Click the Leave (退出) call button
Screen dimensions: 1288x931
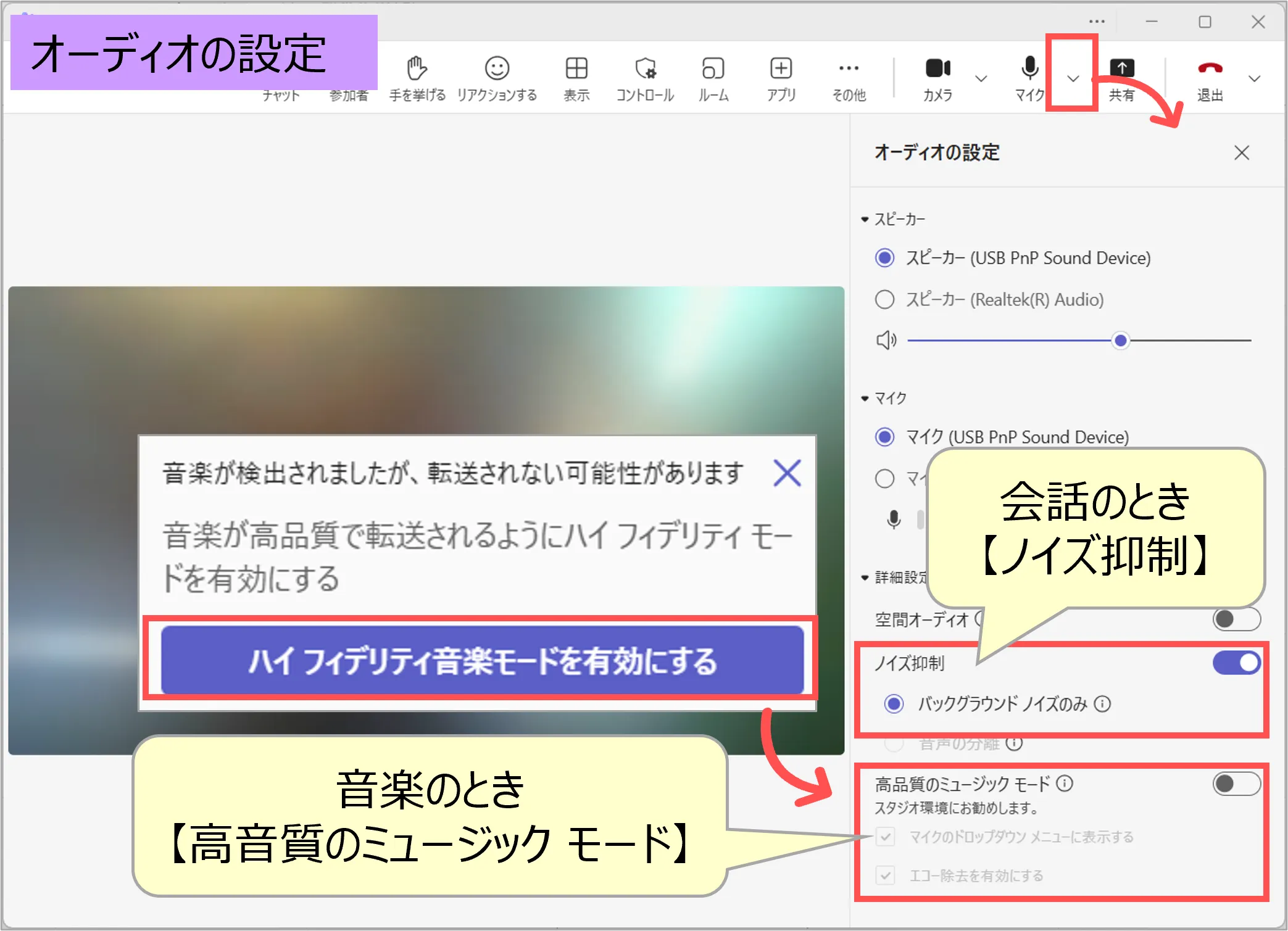1210,68
